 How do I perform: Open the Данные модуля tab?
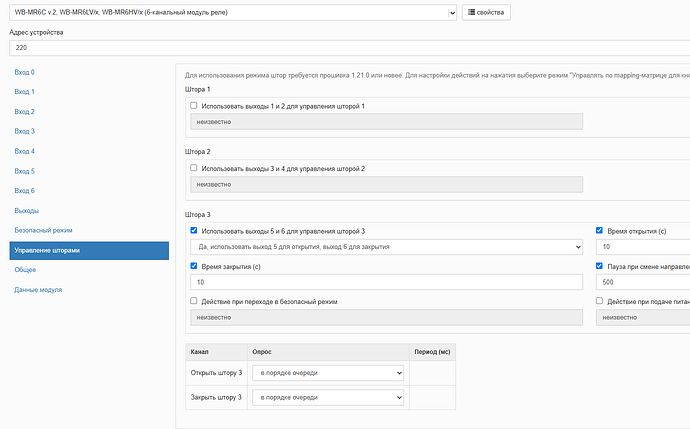click(x=38, y=290)
